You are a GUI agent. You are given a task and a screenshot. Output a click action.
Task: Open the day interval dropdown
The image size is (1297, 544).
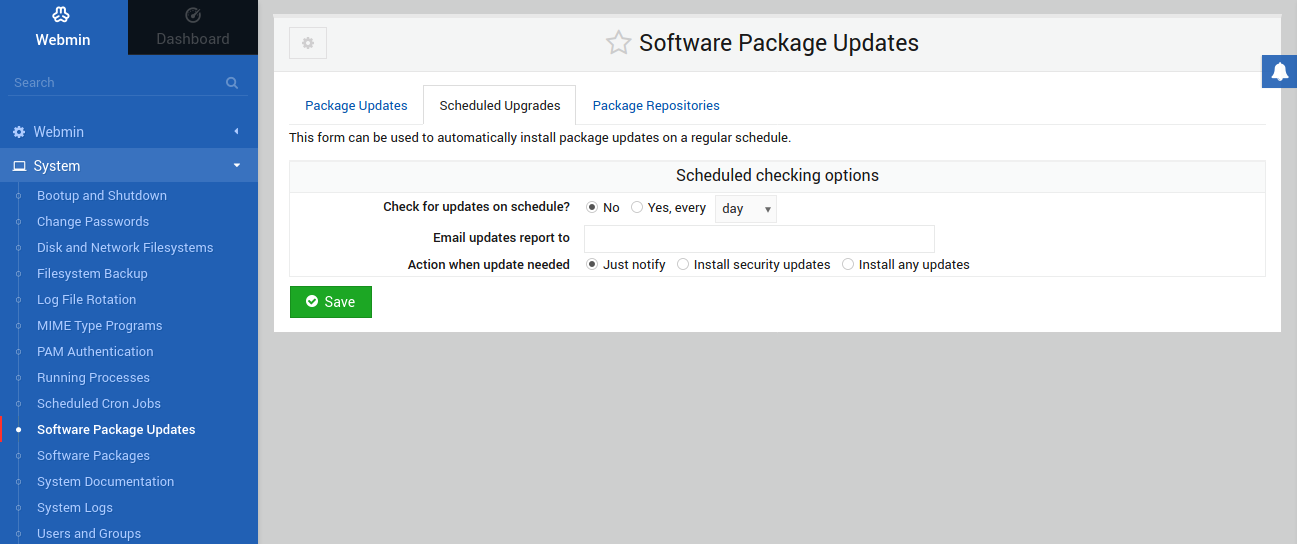pyautogui.click(x=746, y=209)
